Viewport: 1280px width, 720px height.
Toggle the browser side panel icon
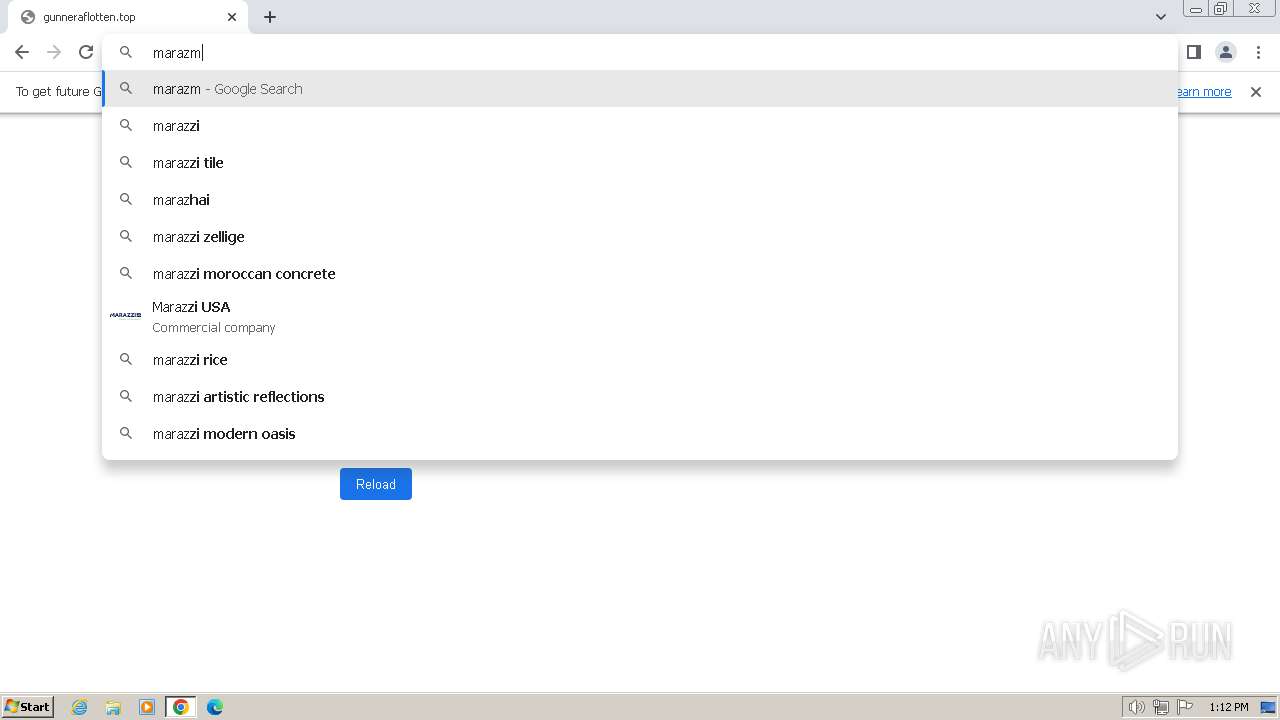[x=1193, y=52]
